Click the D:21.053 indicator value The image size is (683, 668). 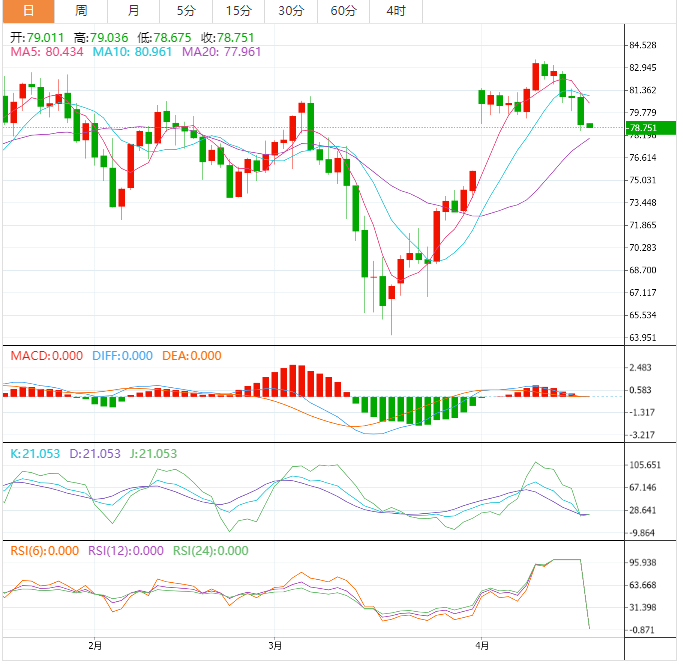click(x=95, y=454)
